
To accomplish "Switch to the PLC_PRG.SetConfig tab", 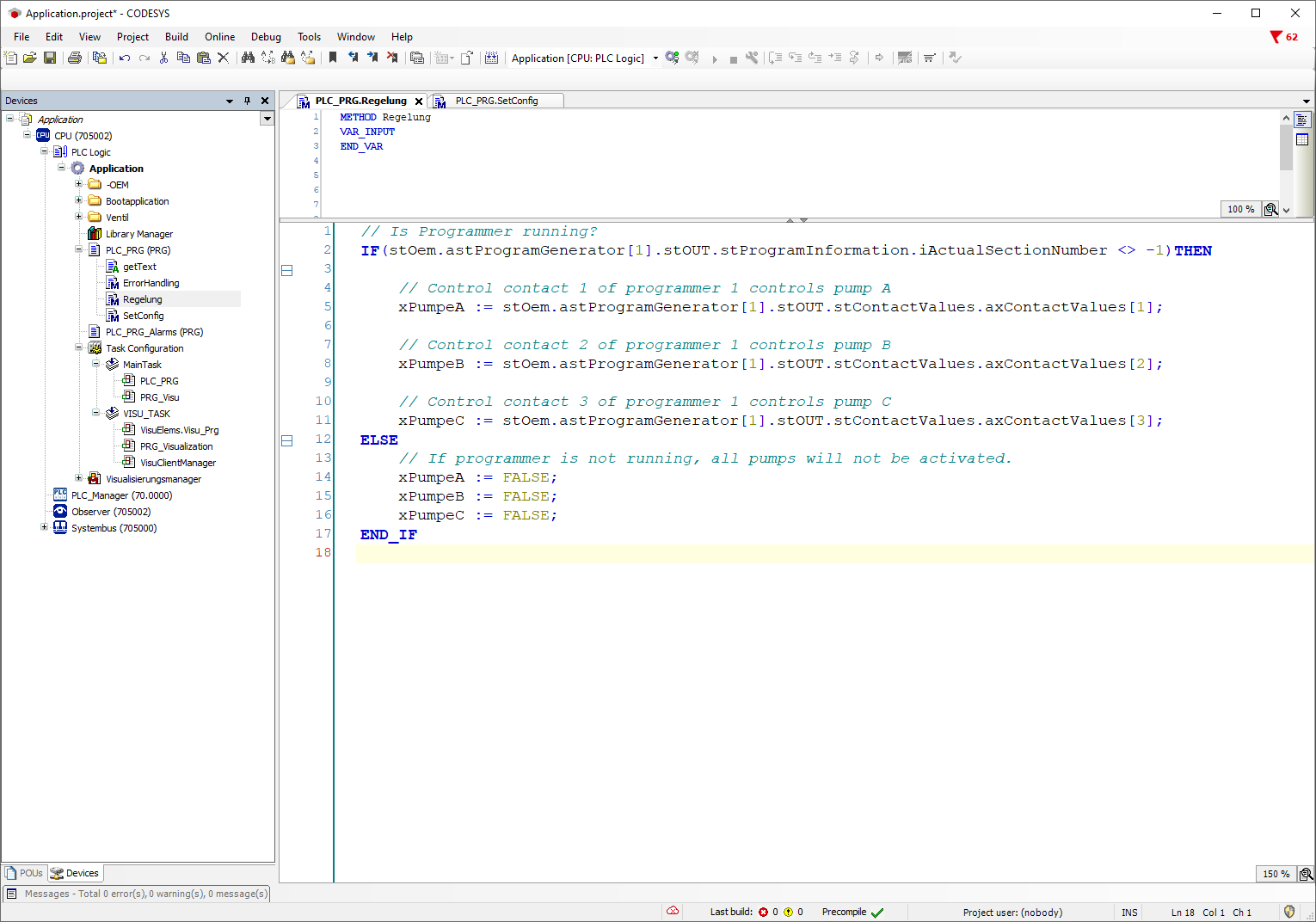I will click(496, 101).
